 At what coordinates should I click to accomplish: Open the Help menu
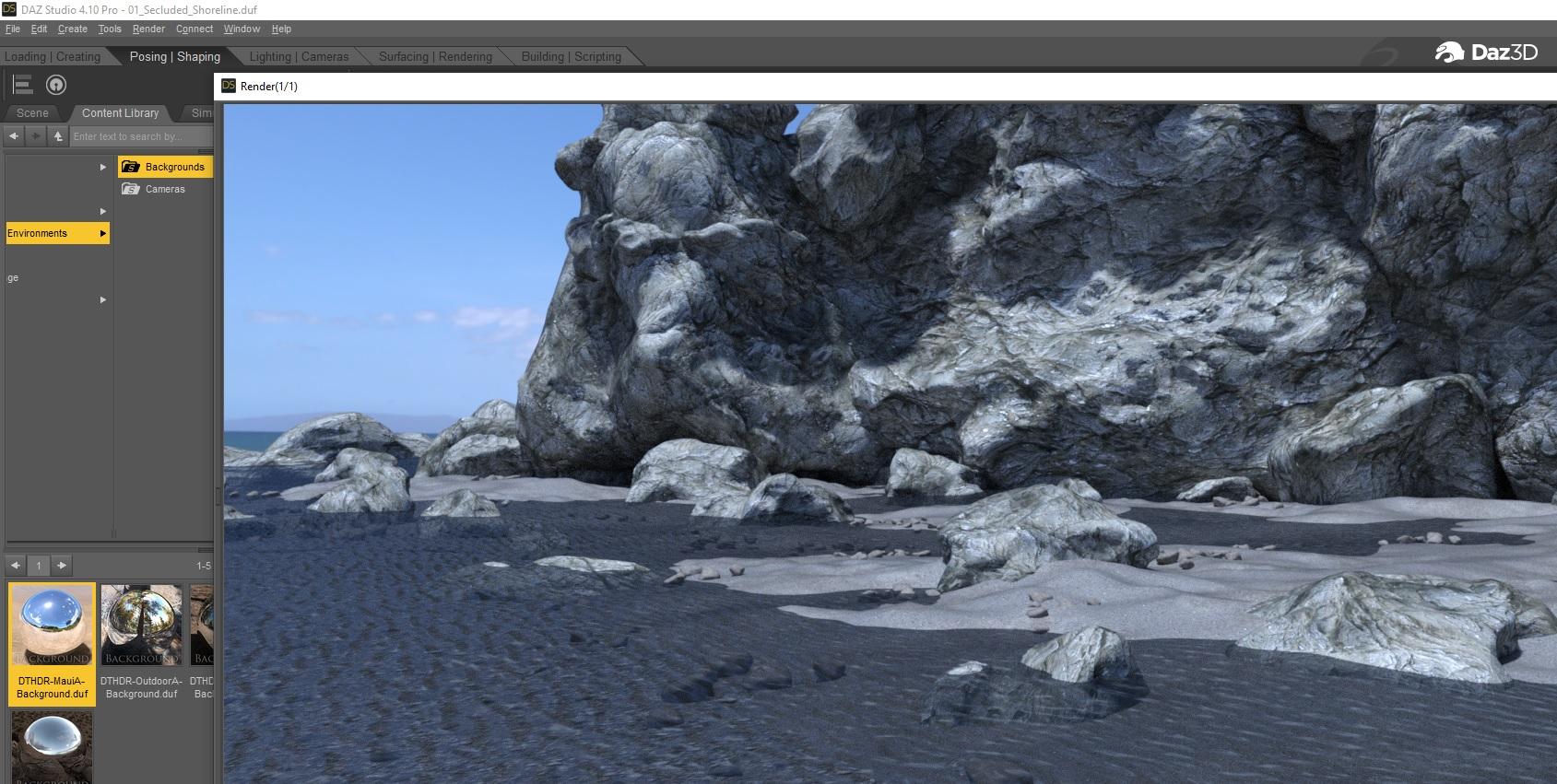[281, 29]
